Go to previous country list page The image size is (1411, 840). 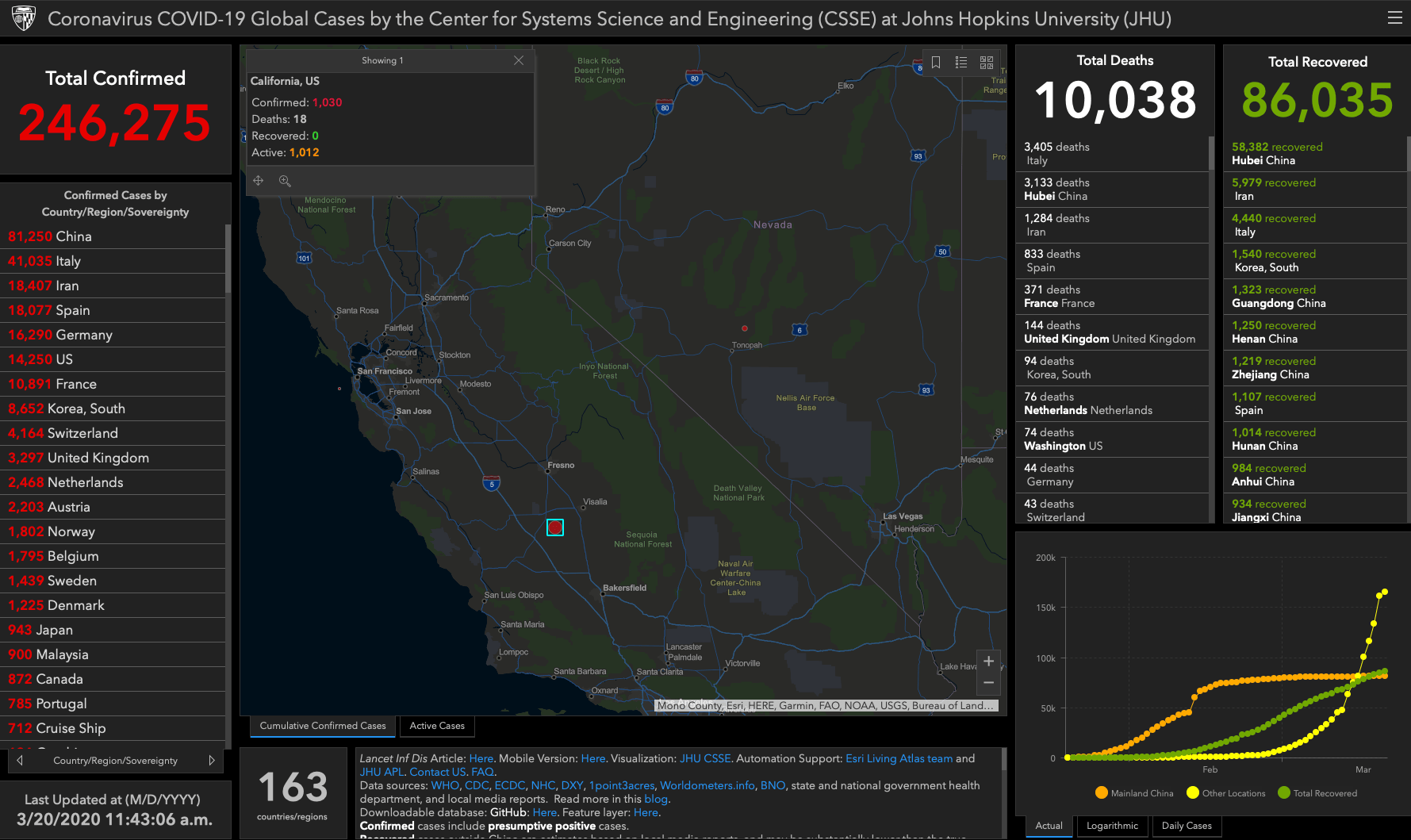pos(21,760)
